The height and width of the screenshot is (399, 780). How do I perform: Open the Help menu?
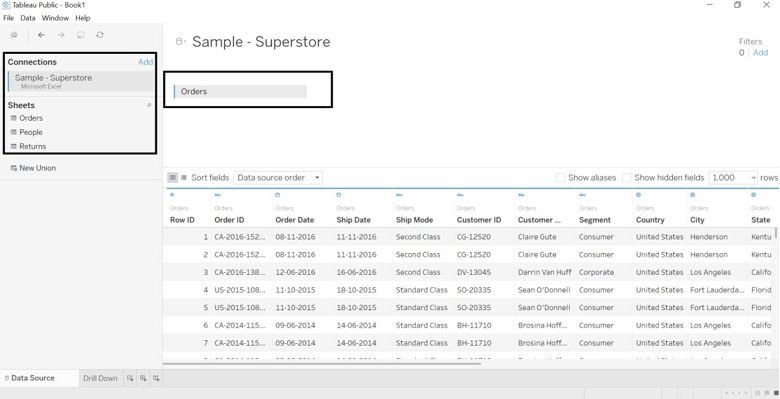(x=83, y=18)
